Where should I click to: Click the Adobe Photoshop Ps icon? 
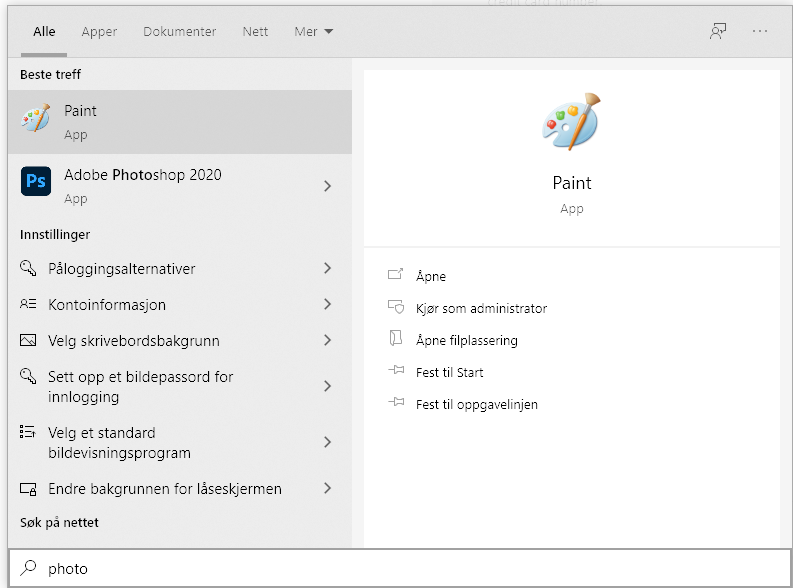tap(35, 181)
